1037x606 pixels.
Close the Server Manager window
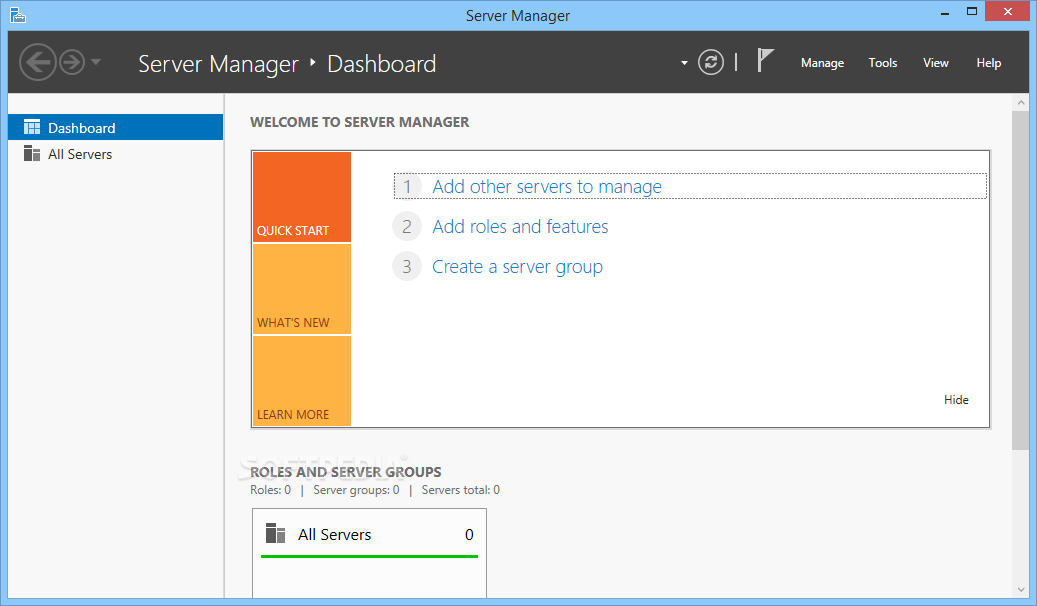(1007, 11)
